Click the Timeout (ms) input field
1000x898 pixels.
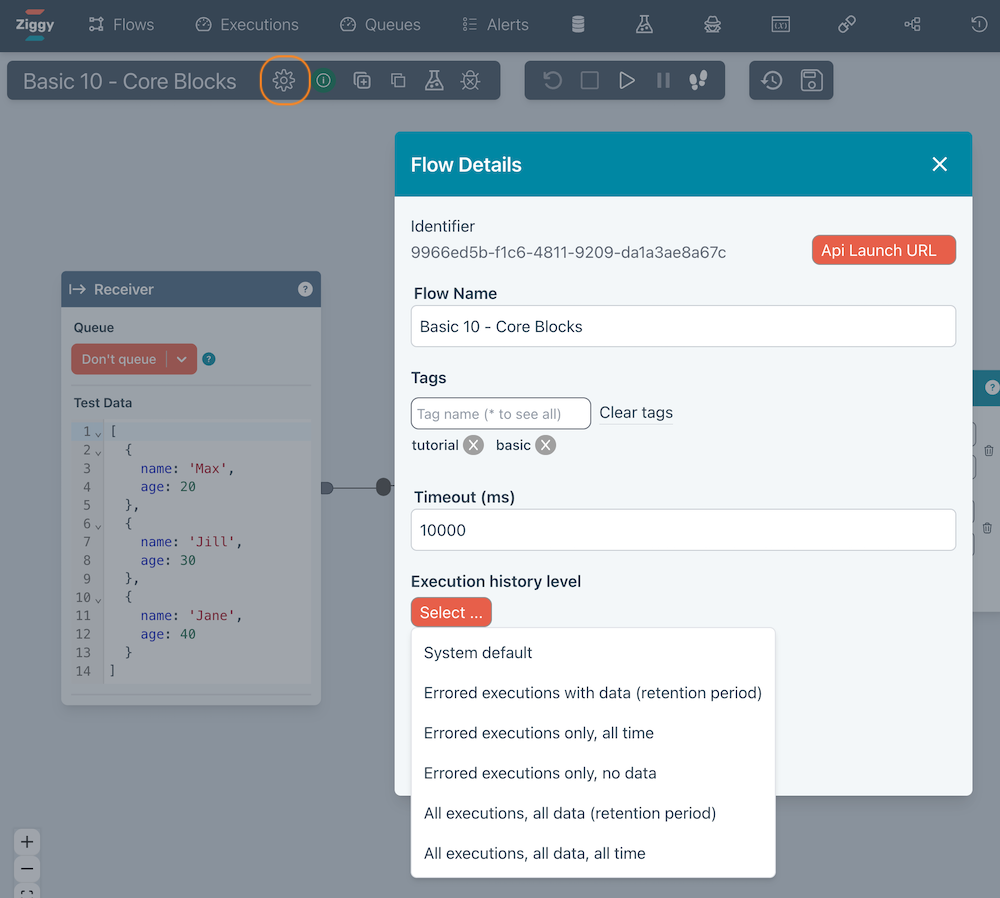(x=683, y=530)
